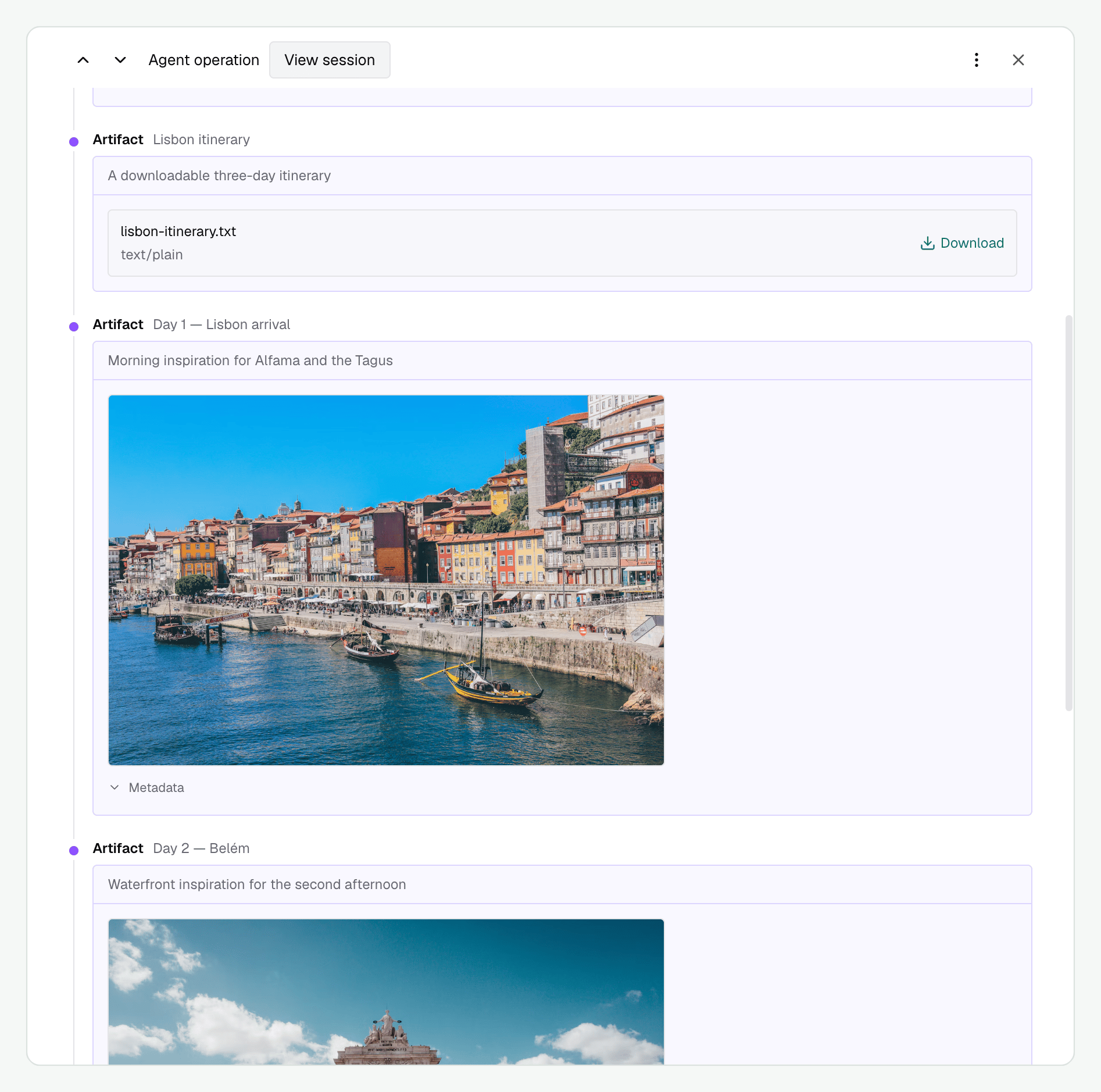Click the vertical scrollbar on the right
1101x1092 pixels.
tap(1068, 513)
